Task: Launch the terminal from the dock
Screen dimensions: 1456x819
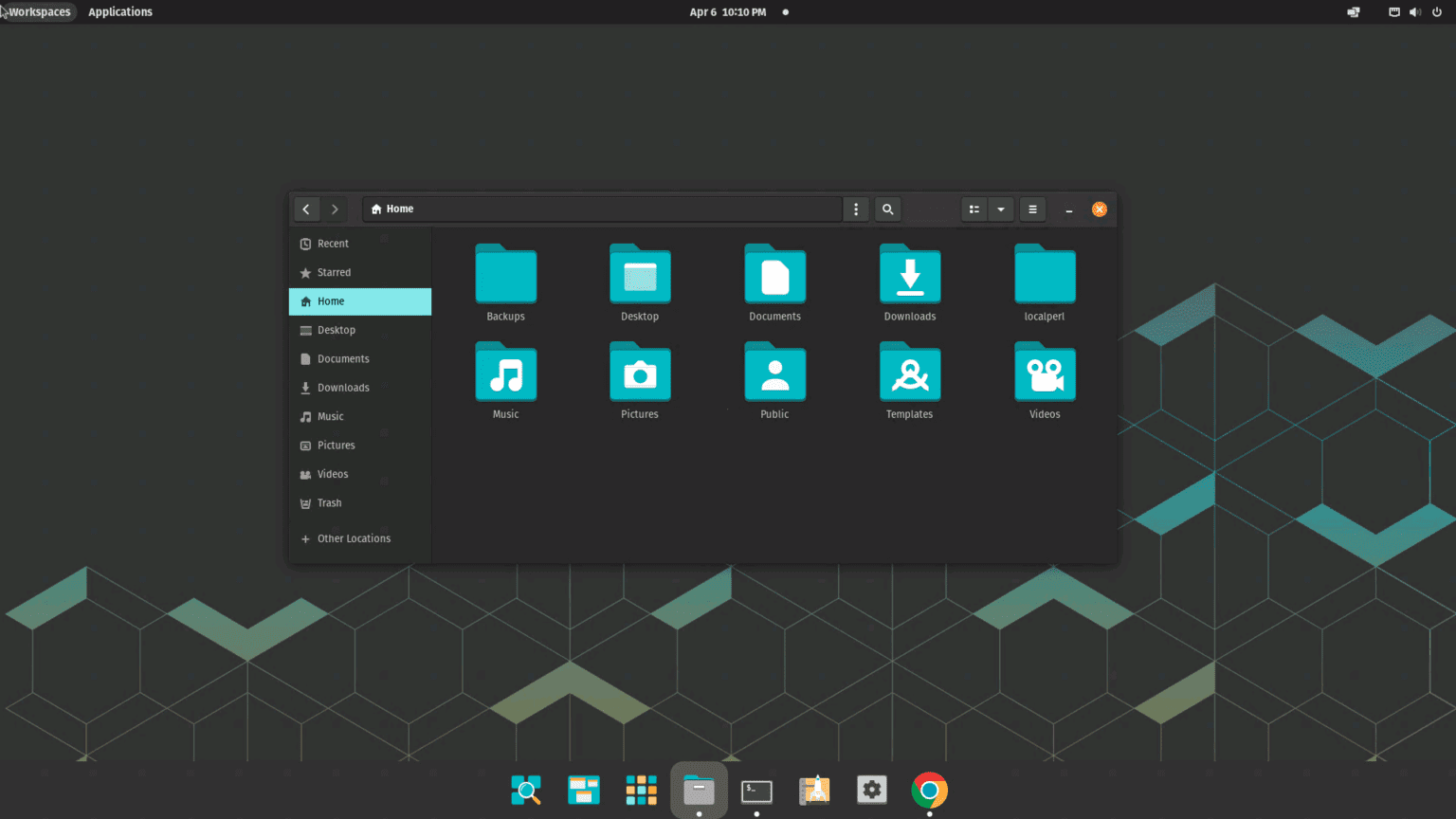Action: [755, 790]
